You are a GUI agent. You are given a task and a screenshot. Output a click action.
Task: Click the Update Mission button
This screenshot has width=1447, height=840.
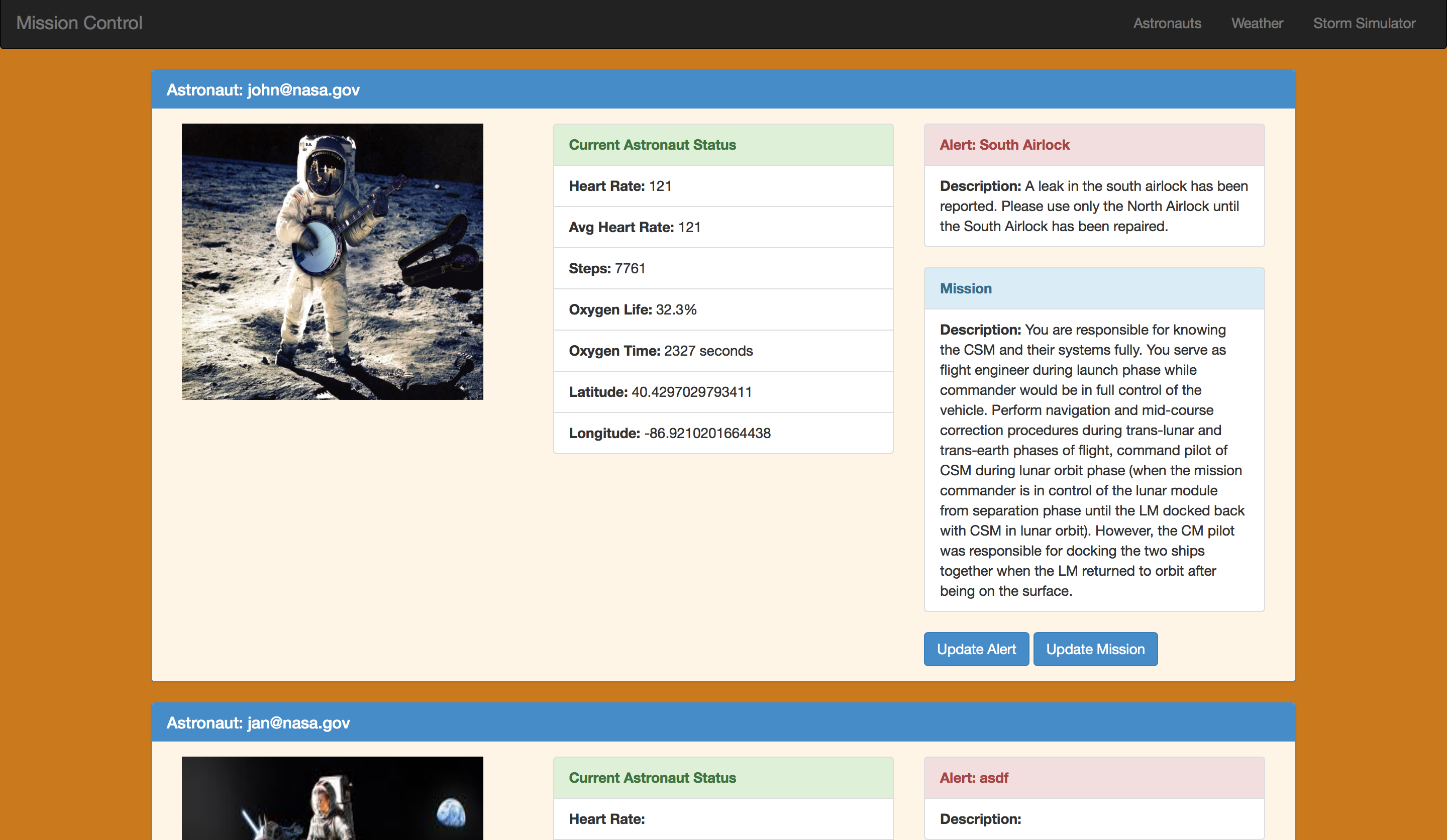point(1094,649)
